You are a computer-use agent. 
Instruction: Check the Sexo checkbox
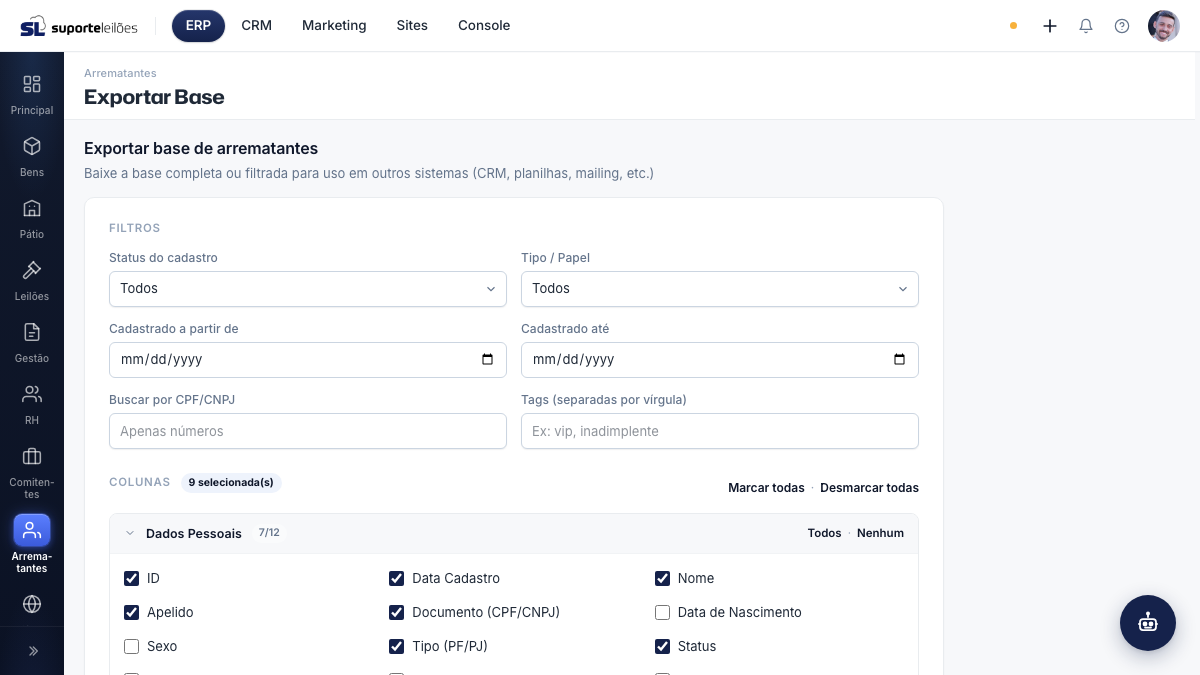tap(131, 646)
